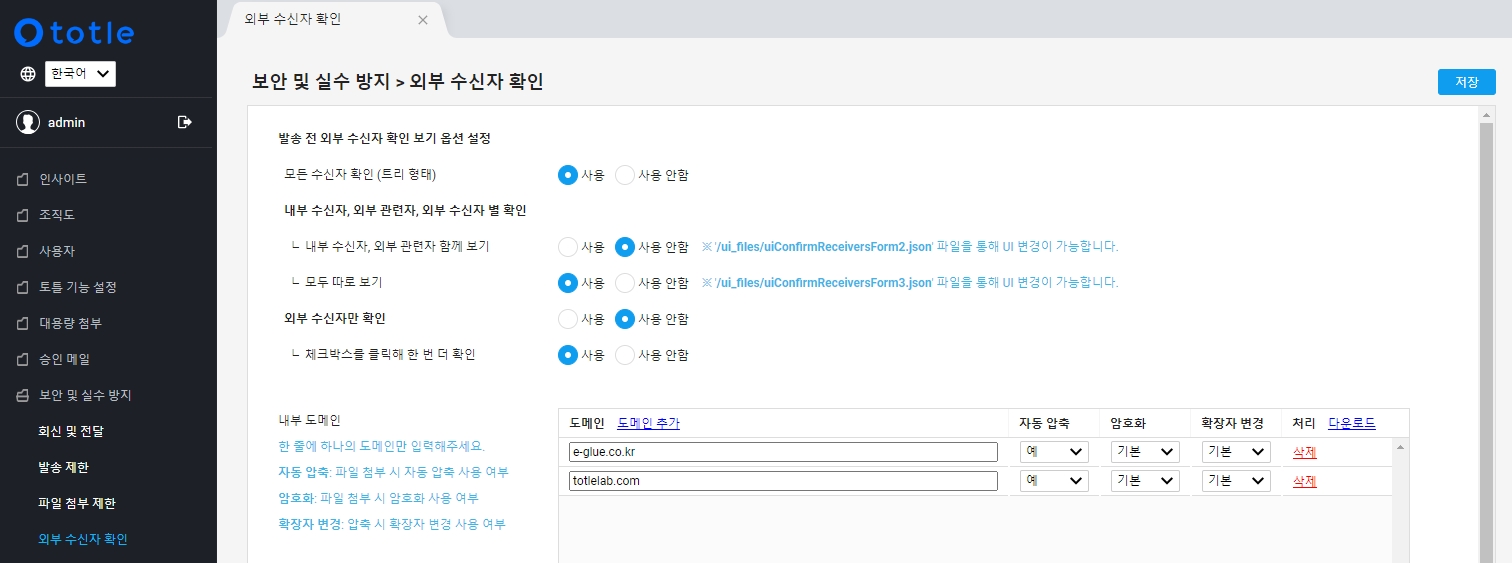
Task: Open 승인 메일 menu in sidebar
Action: coord(64,359)
